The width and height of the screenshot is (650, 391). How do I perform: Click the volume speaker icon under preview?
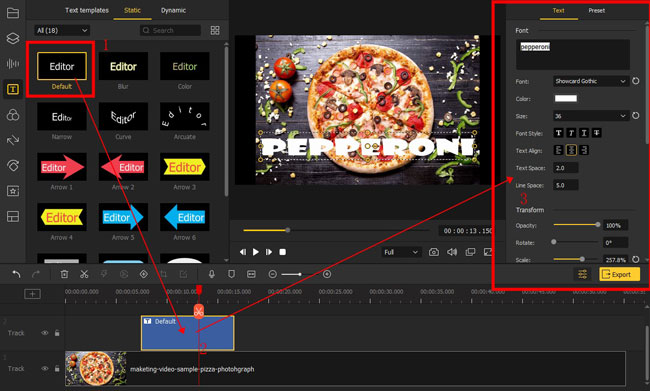tap(452, 252)
